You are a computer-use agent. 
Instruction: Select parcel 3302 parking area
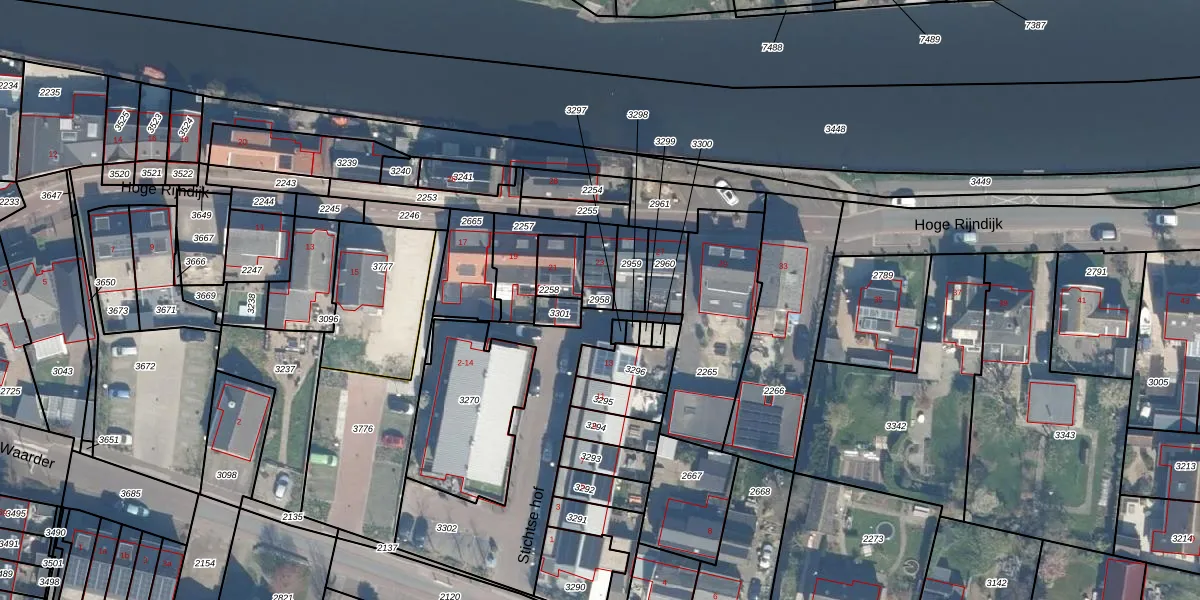coord(446,528)
